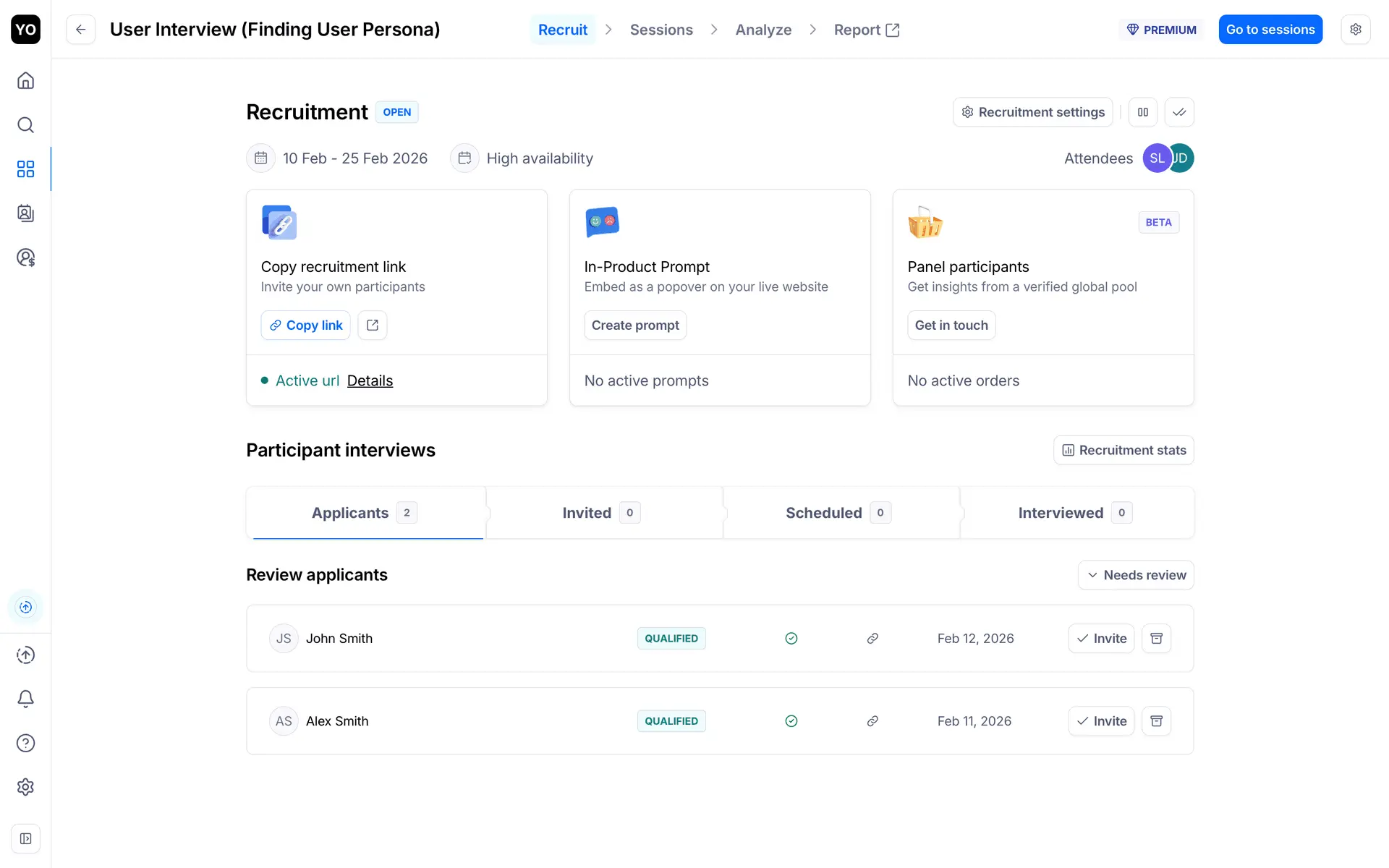The width and height of the screenshot is (1389, 868).
Task: Open recruitment link in new tab icon
Action: click(x=373, y=325)
